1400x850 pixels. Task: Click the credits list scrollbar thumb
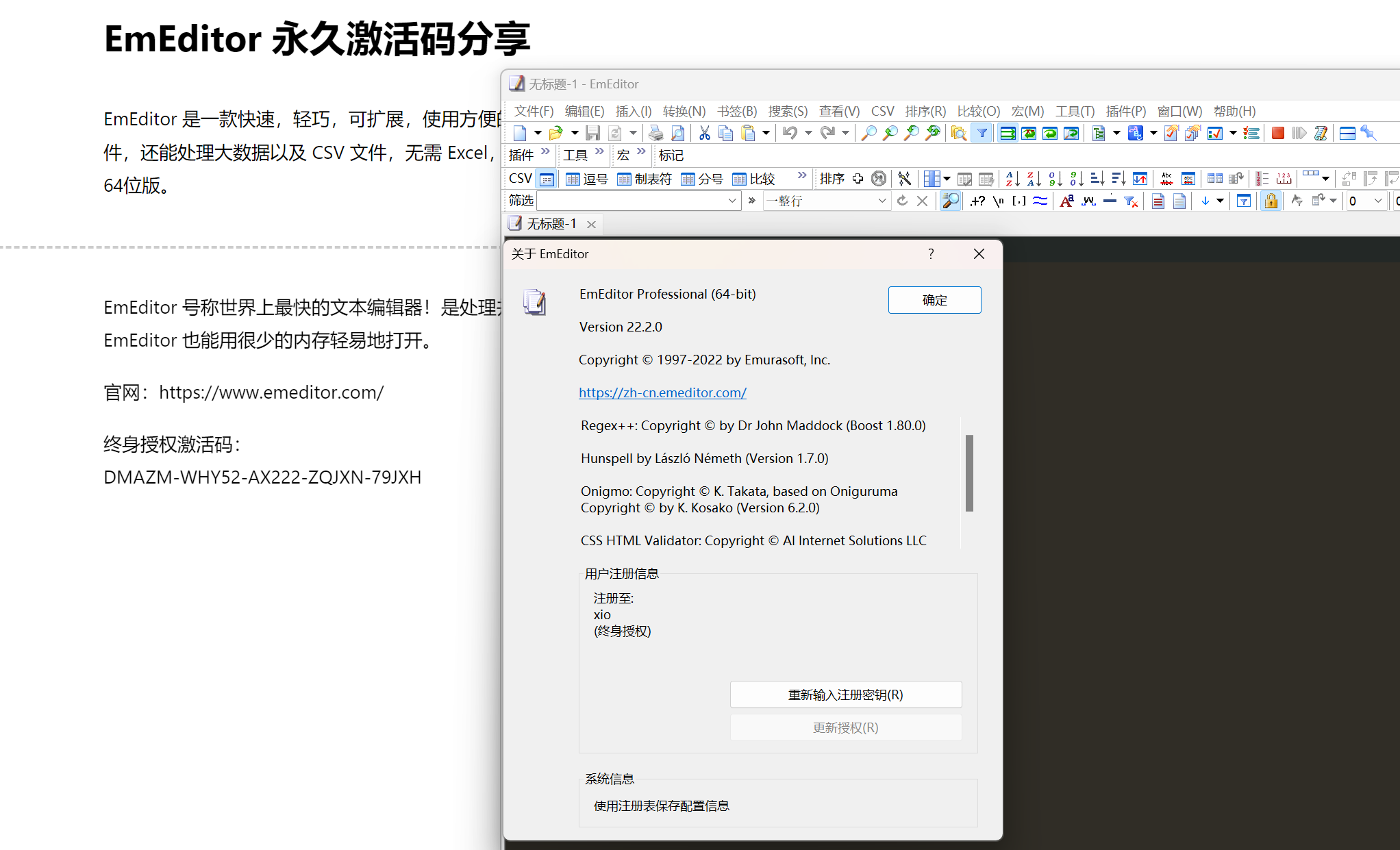(x=969, y=473)
